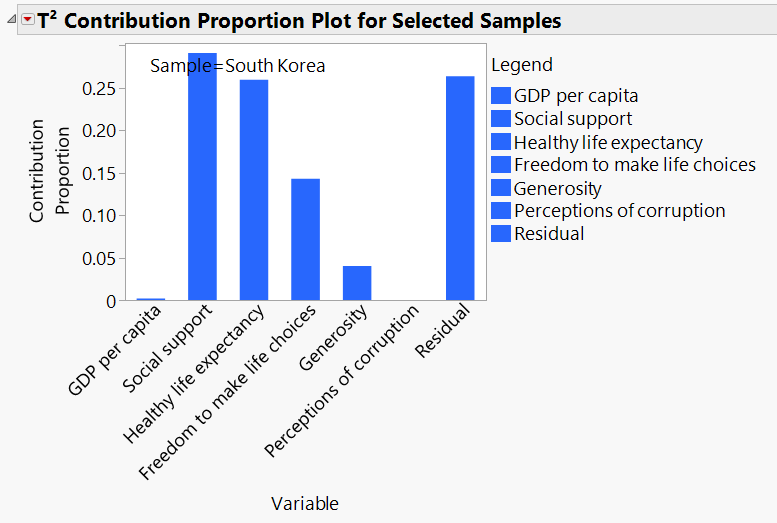Click the Generosity legend color swatch
777x523 pixels.
click(501, 188)
